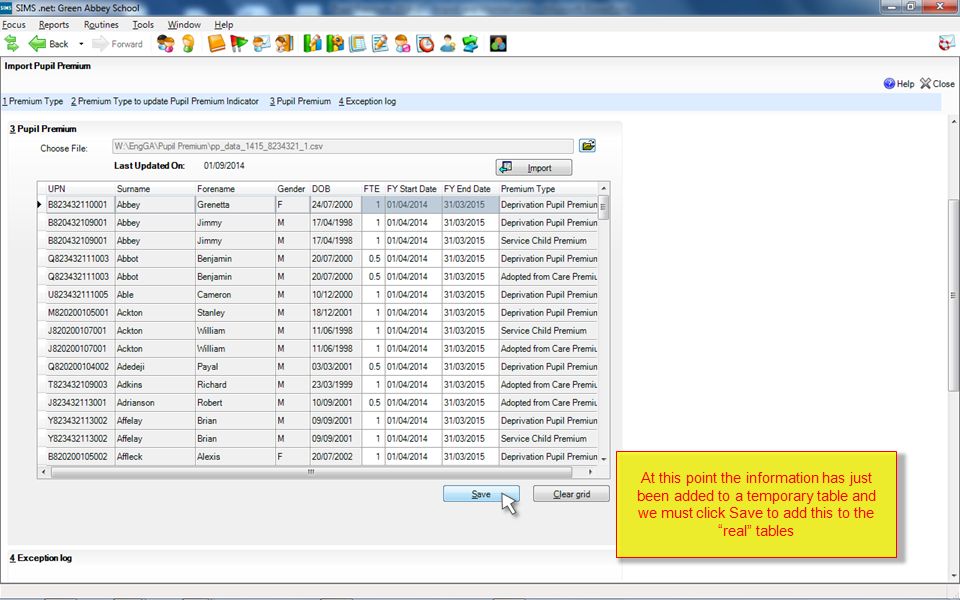Click forename cell Grenetta
The image size is (960, 600).
coord(235,204)
